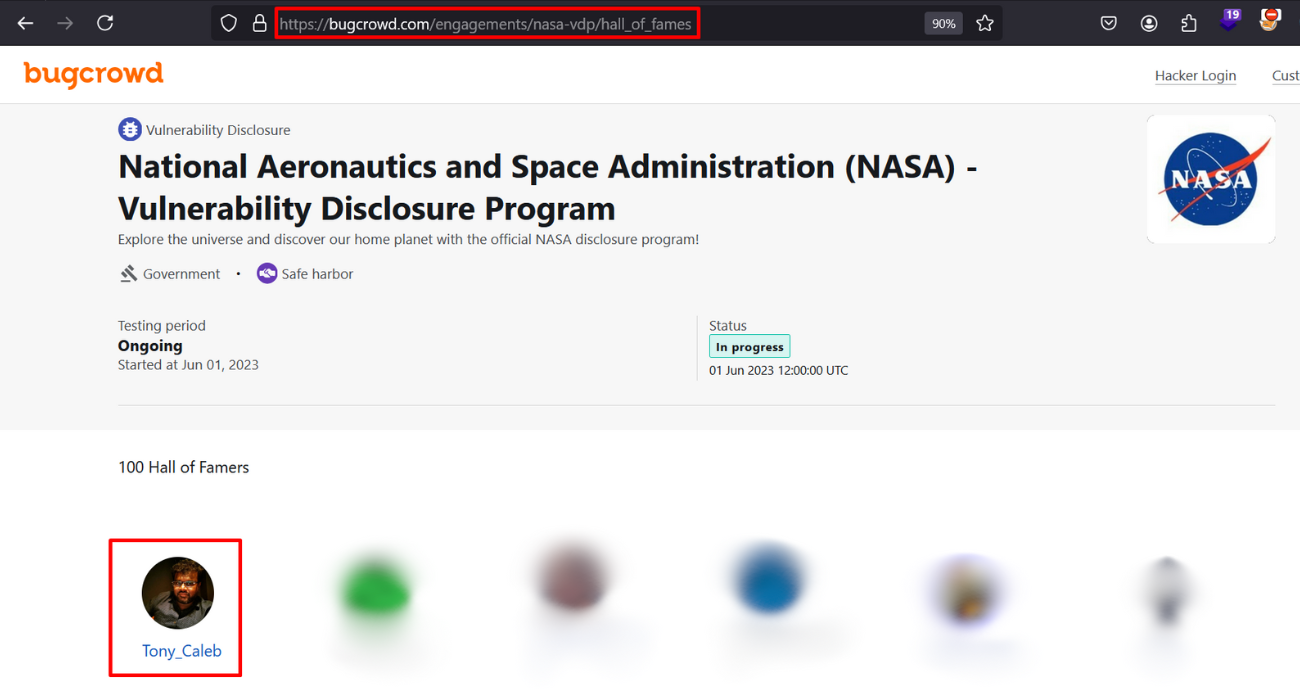Open the Hacker Login link

[x=1195, y=75]
